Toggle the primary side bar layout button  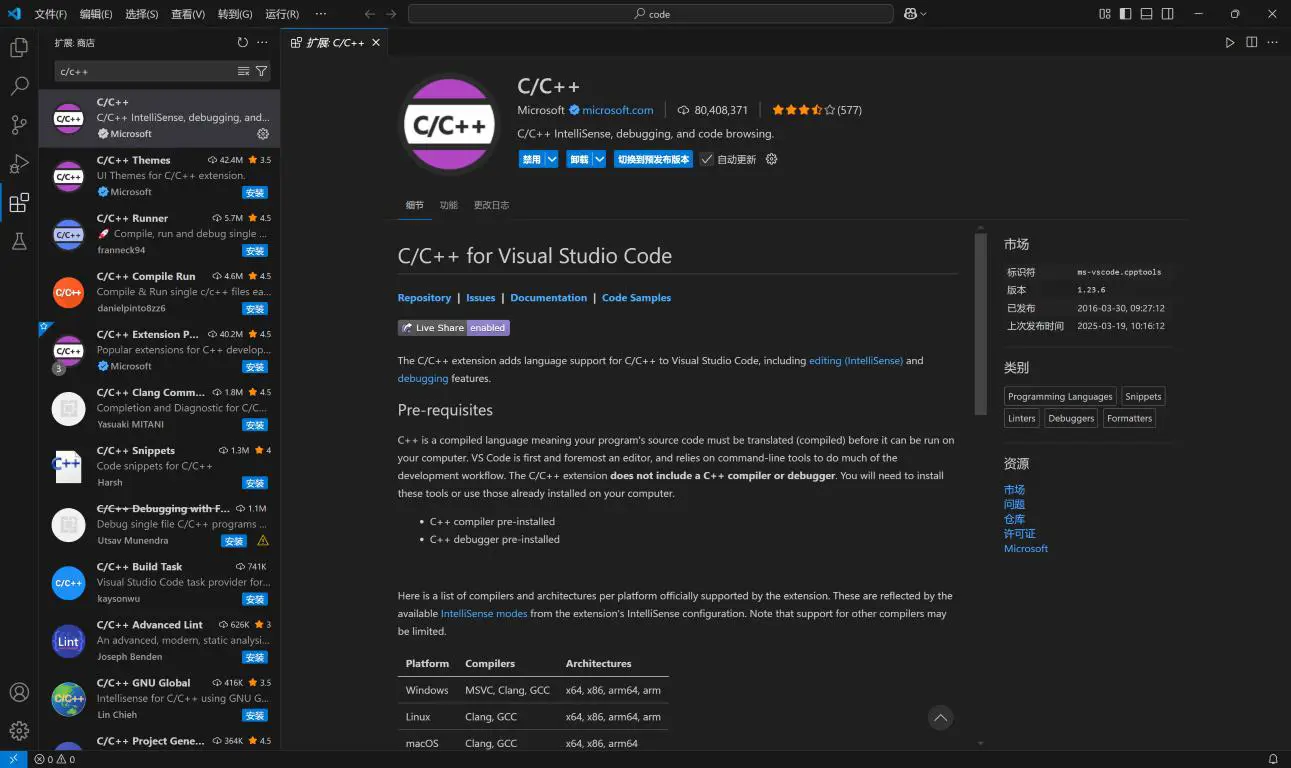1125,14
